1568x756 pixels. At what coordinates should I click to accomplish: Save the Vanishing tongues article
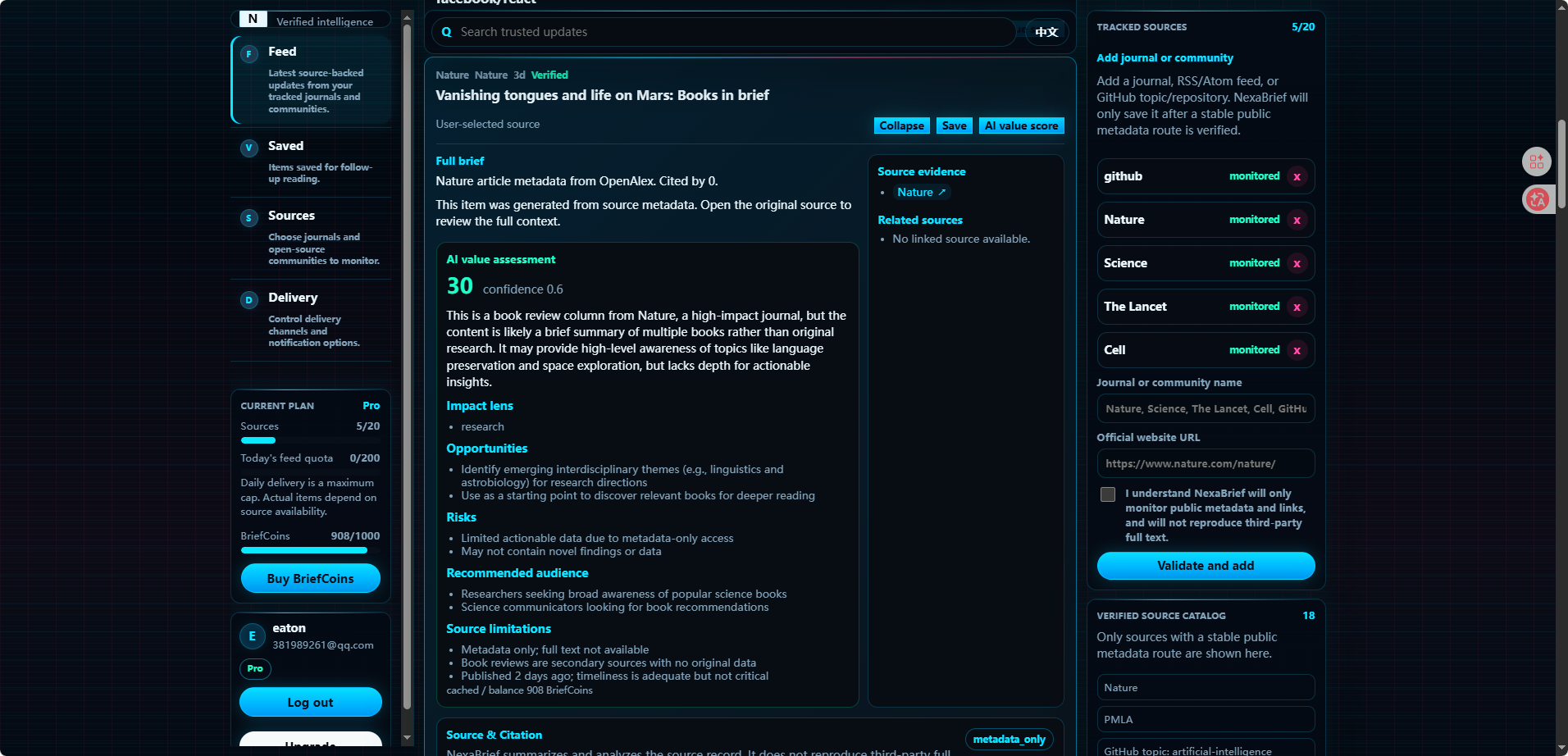954,125
